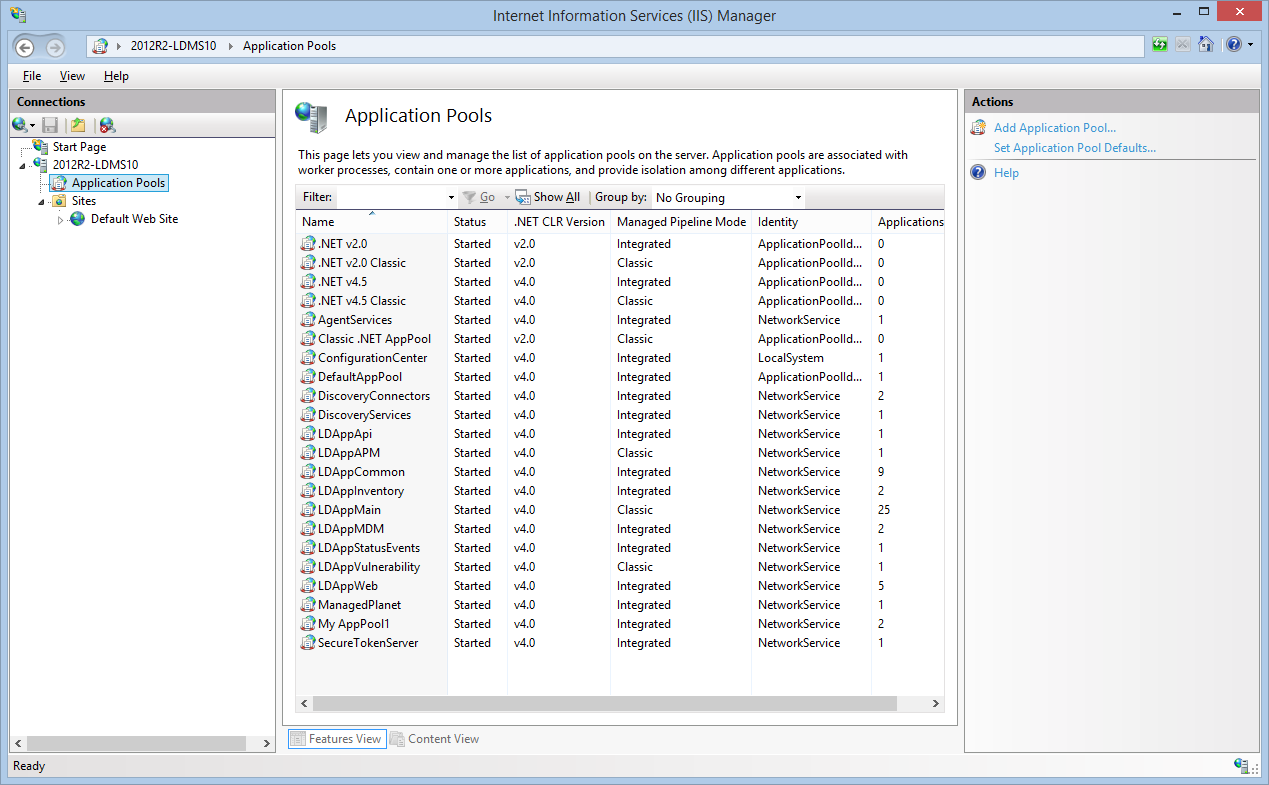Select the Application Pools node icon
The height and width of the screenshot is (785, 1269).
[57, 182]
